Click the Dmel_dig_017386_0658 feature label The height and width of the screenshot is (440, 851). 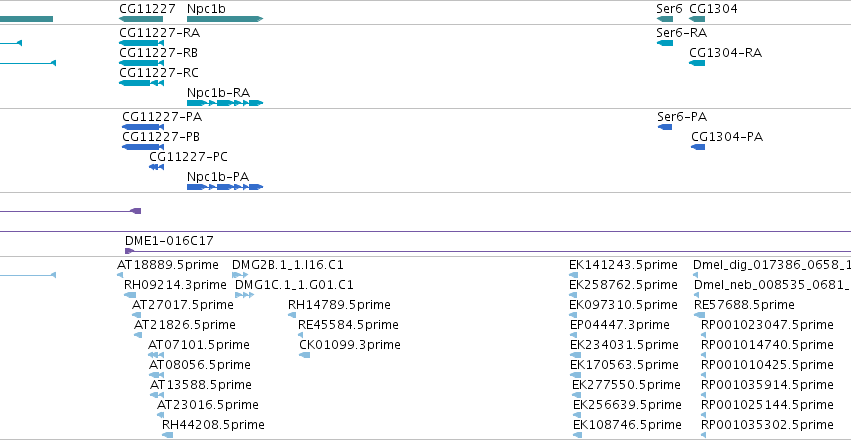(x=772, y=265)
